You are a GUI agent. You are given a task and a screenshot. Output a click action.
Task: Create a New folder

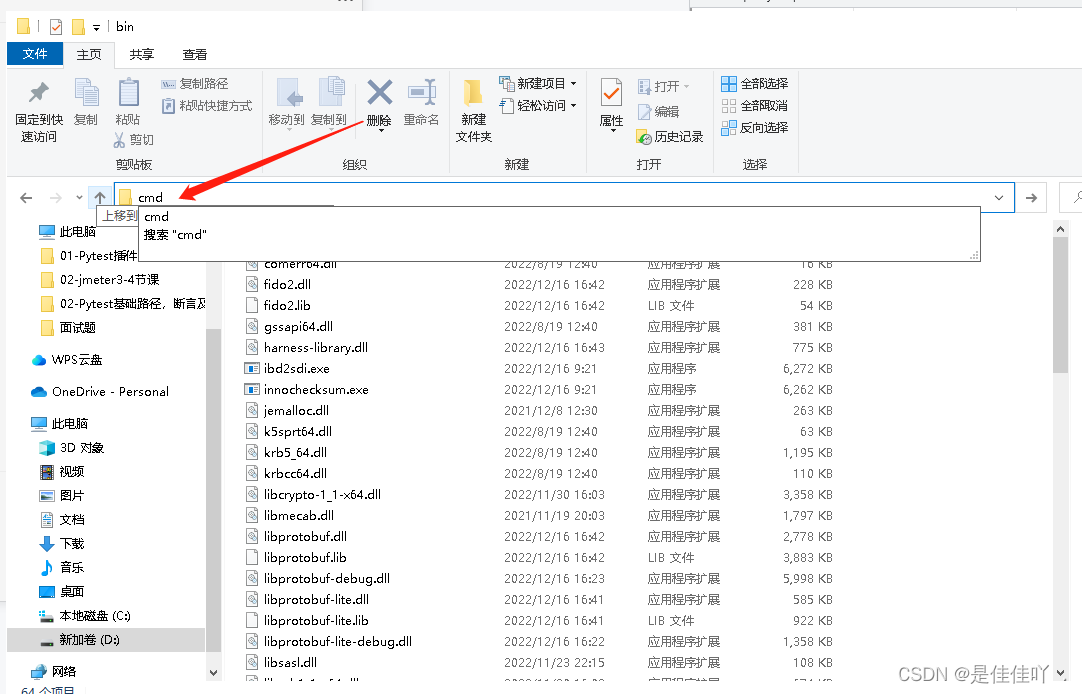pos(473,110)
